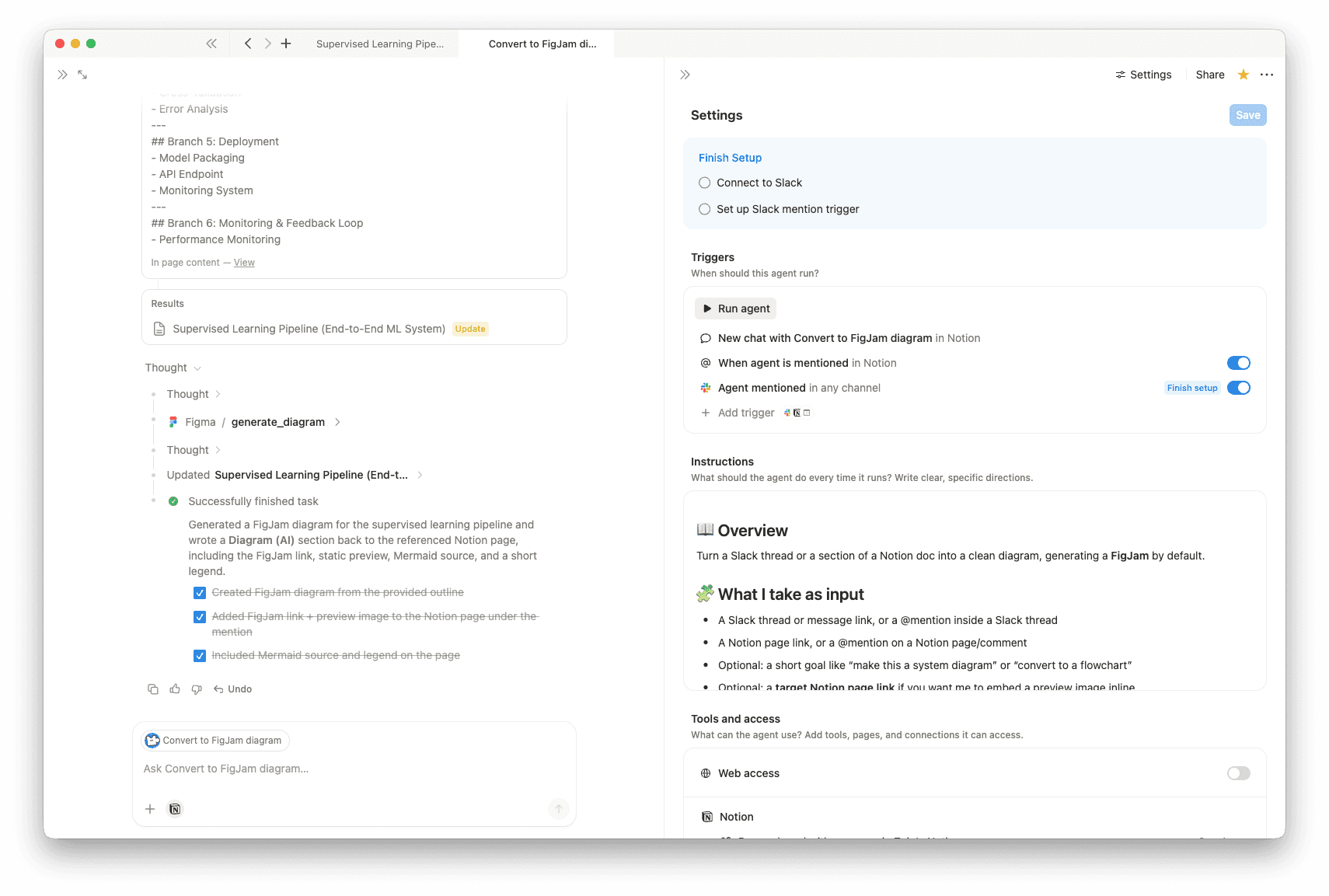1329x896 pixels.
Task: Collapse the left chat panel with the double chevron
Action: point(62,74)
